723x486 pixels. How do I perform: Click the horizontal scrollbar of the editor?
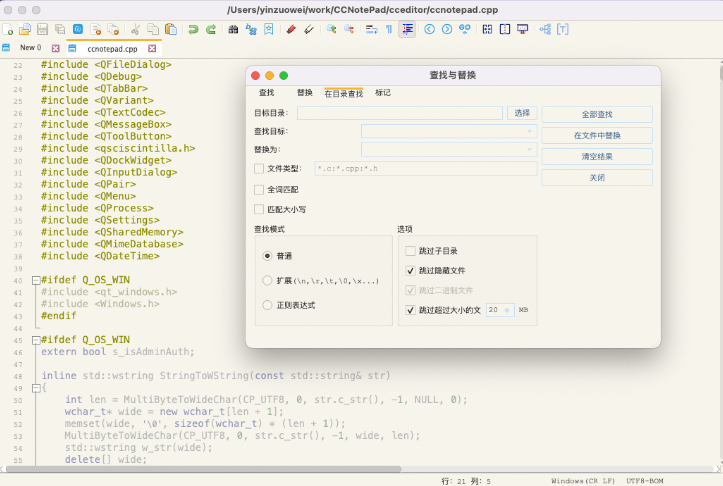coord(203,469)
